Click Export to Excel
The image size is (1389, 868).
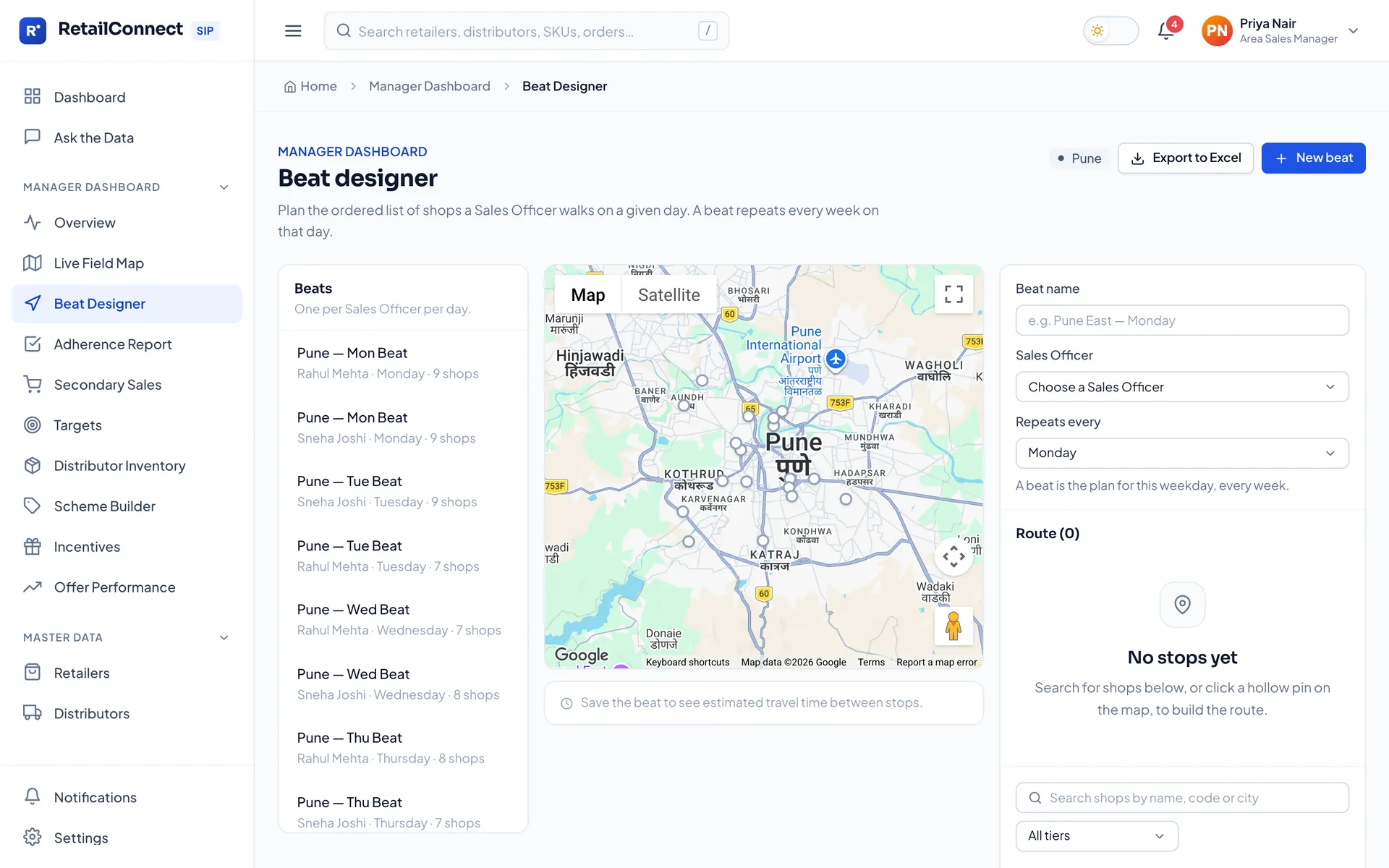(1186, 158)
